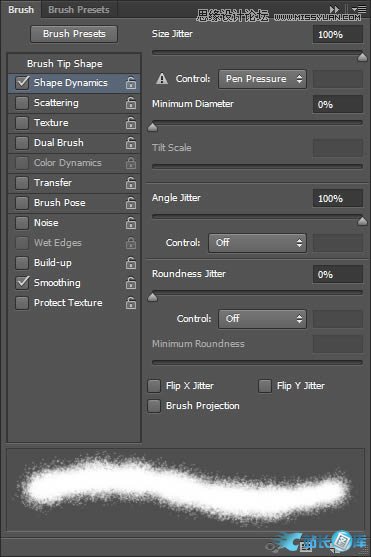Enable the Texture checkbox
This screenshot has height=557, width=371.
[22, 123]
